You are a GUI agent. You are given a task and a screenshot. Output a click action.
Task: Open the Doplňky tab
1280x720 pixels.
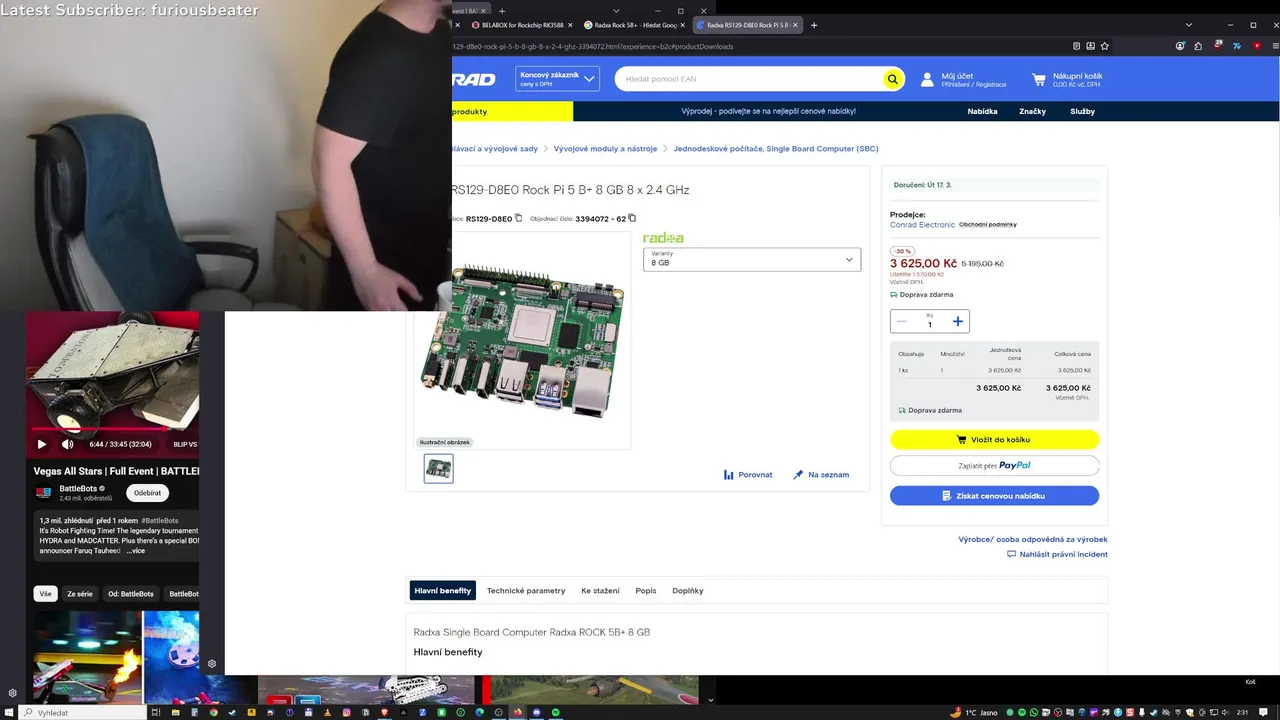(x=688, y=590)
